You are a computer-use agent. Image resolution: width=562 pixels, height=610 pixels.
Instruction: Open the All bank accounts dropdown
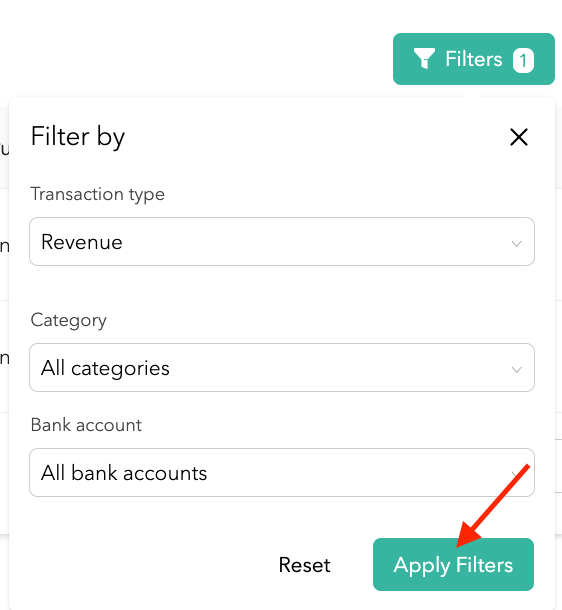282,473
